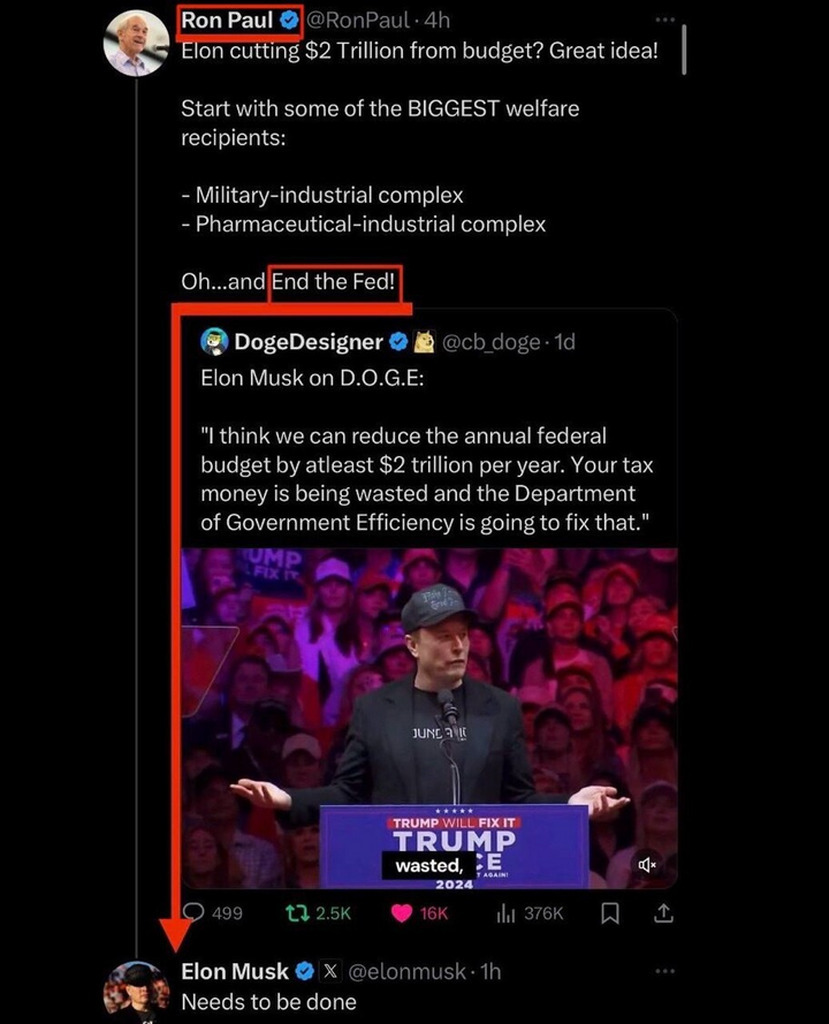Click the DogeDesigner avatar in the quoted tweet

coord(214,342)
